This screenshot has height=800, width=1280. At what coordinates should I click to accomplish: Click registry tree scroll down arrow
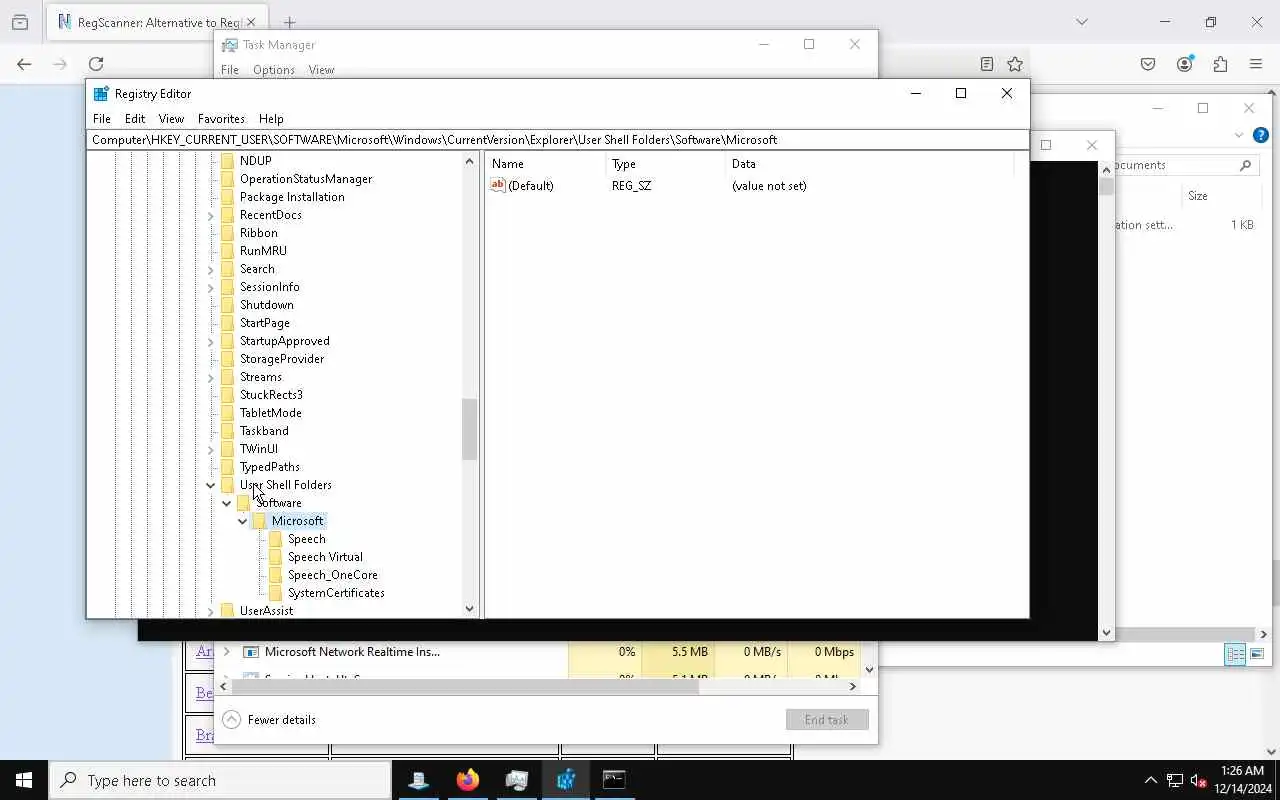[x=469, y=609]
